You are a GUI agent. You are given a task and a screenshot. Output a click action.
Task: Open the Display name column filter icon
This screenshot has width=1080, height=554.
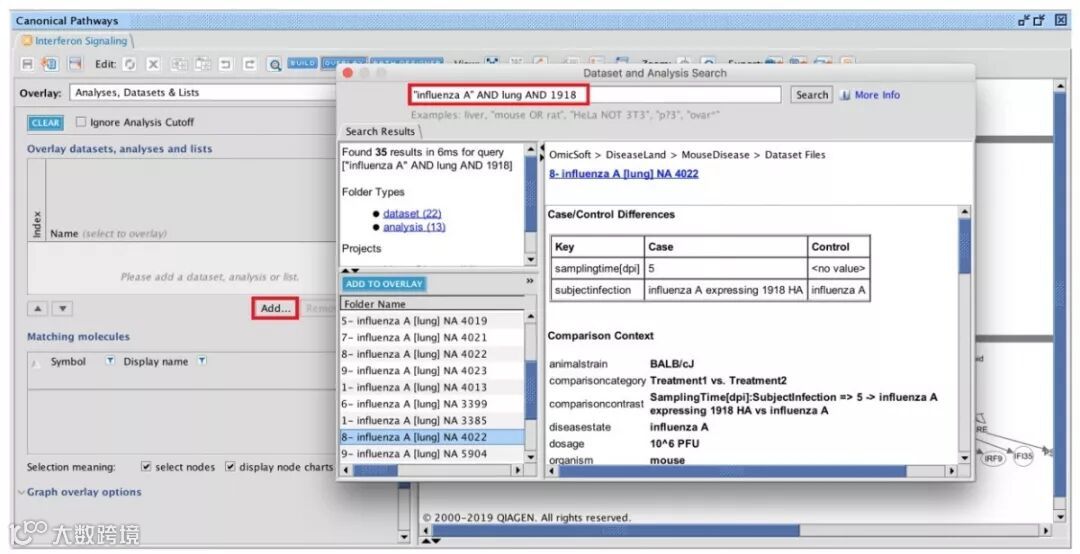tap(202, 360)
